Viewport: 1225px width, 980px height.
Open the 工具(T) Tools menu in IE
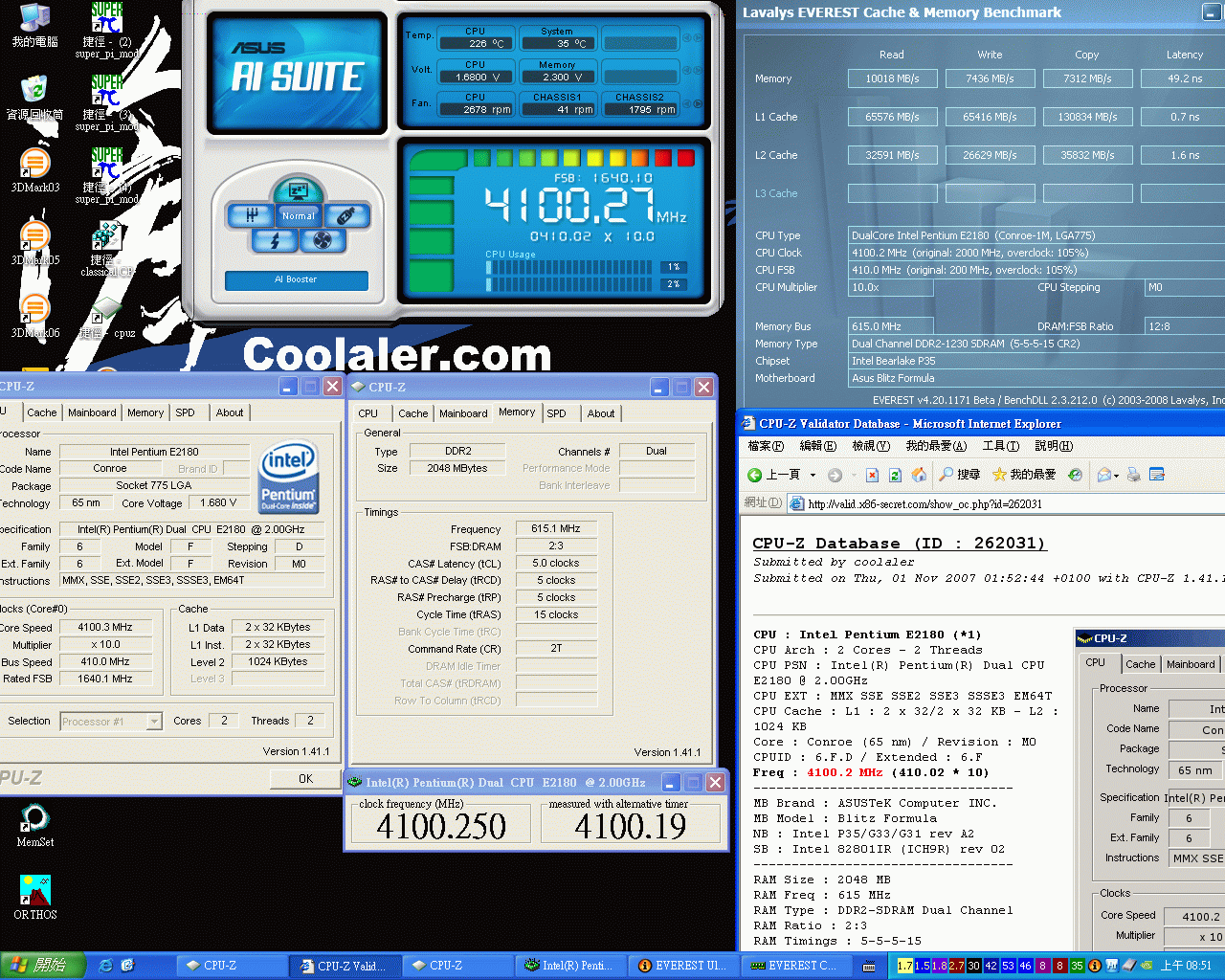click(x=1000, y=446)
